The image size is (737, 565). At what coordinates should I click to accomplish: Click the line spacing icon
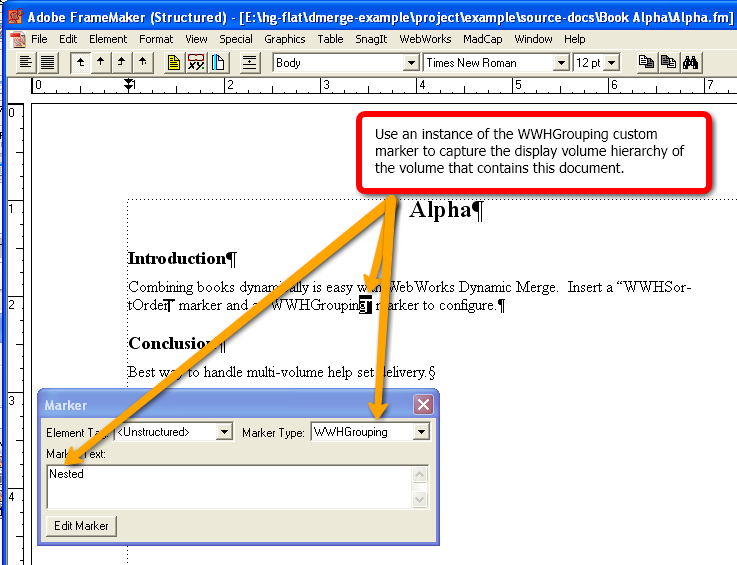click(x=249, y=63)
